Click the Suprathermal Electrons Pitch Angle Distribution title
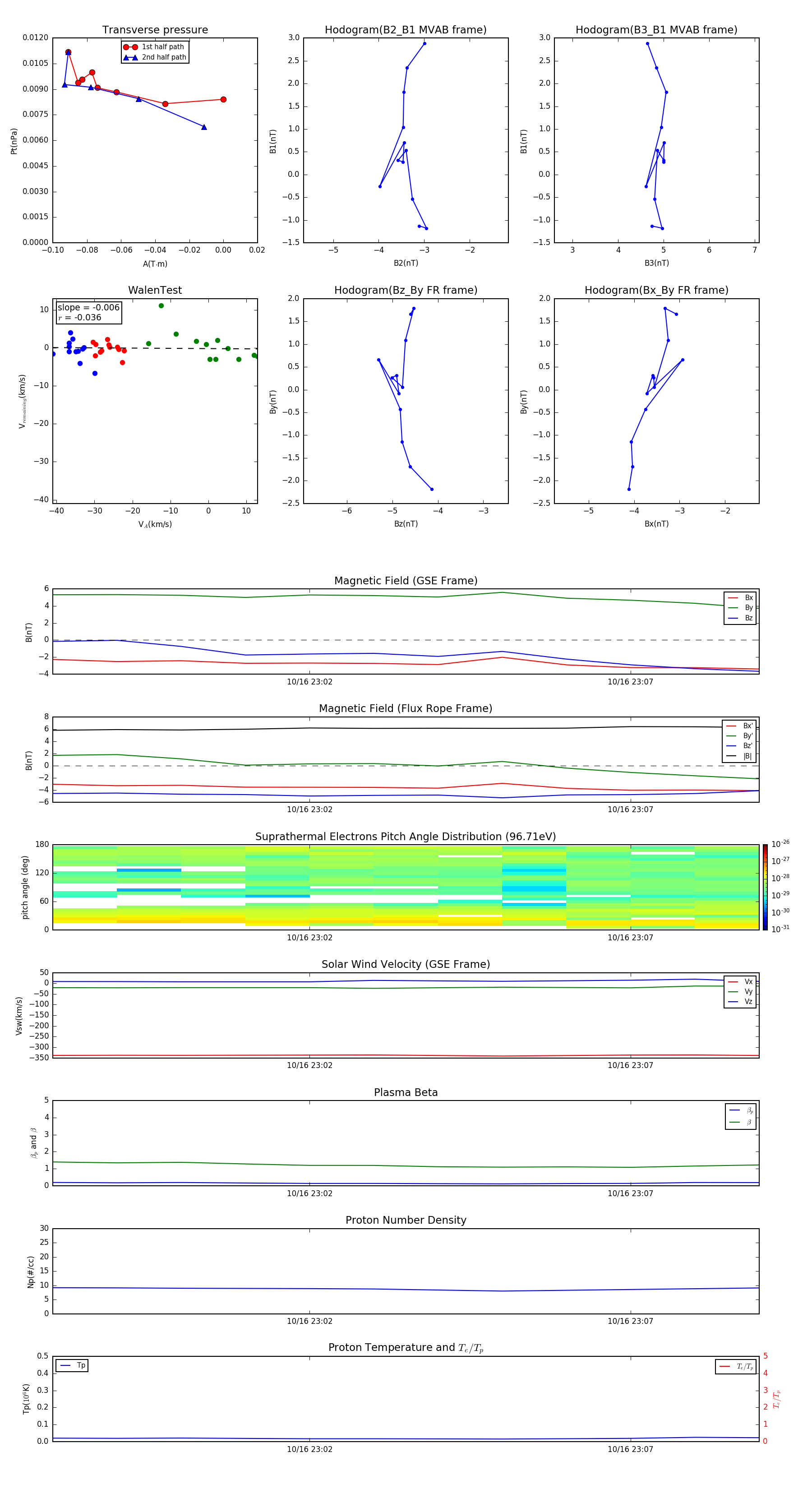 406,837
